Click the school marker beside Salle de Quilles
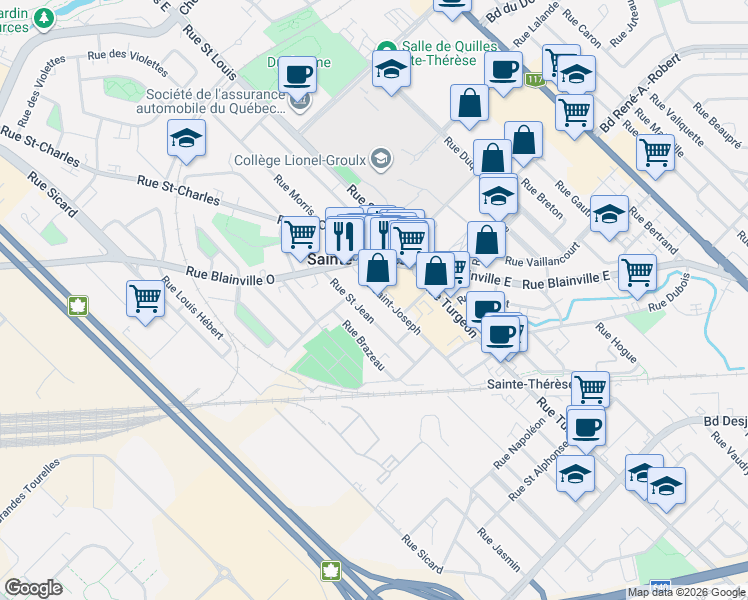Image resolution: width=748 pixels, height=600 pixels. (391, 71)
